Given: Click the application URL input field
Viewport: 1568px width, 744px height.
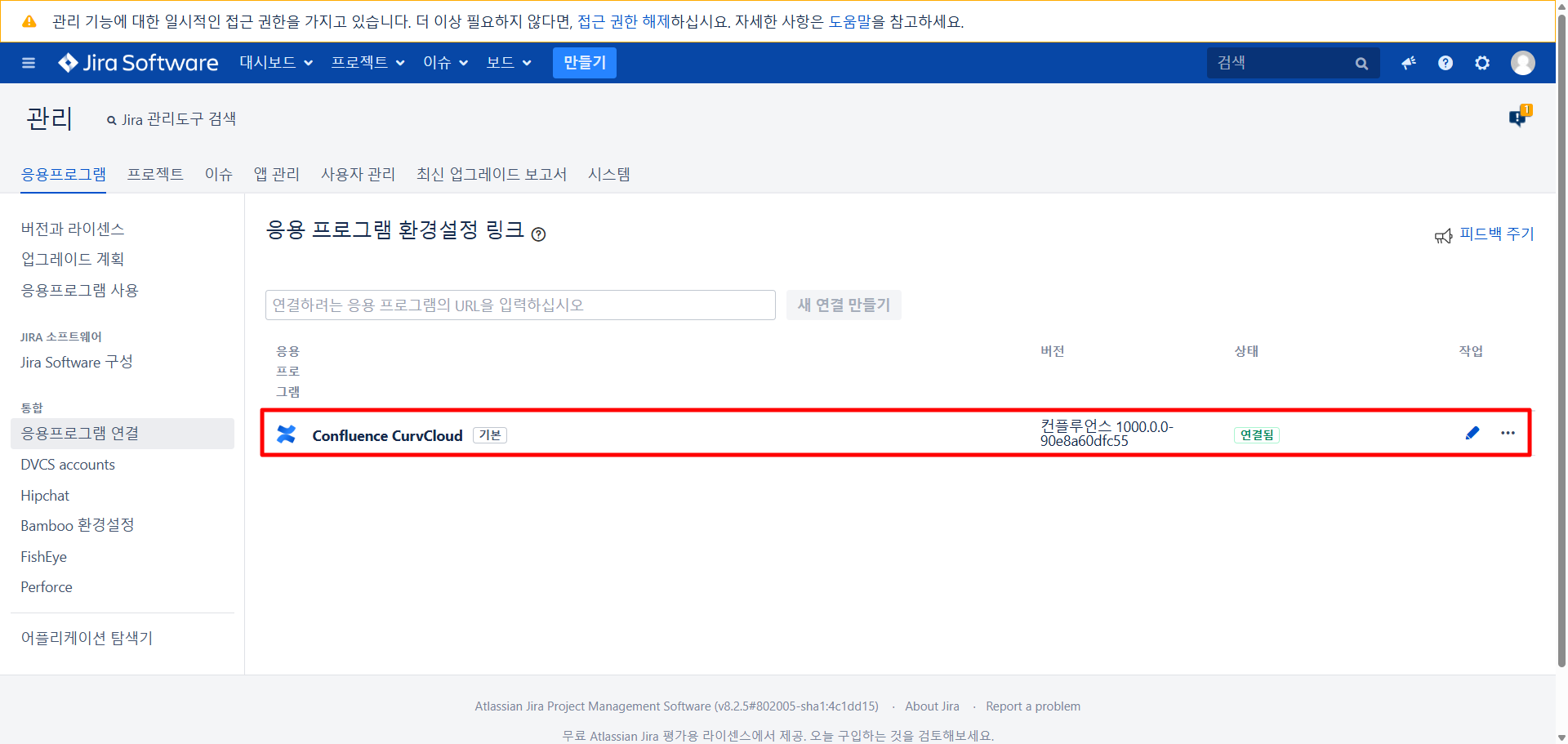Looking at the screenshot, I should 520,305.
